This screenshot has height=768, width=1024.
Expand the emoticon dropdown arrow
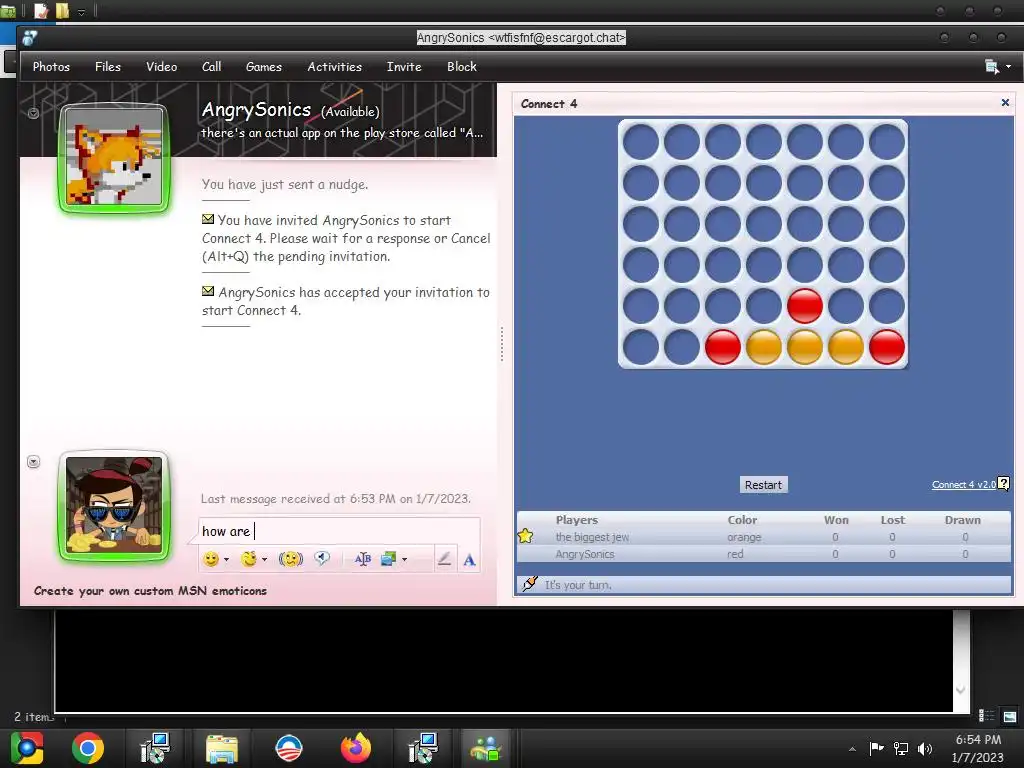point(226,560)
